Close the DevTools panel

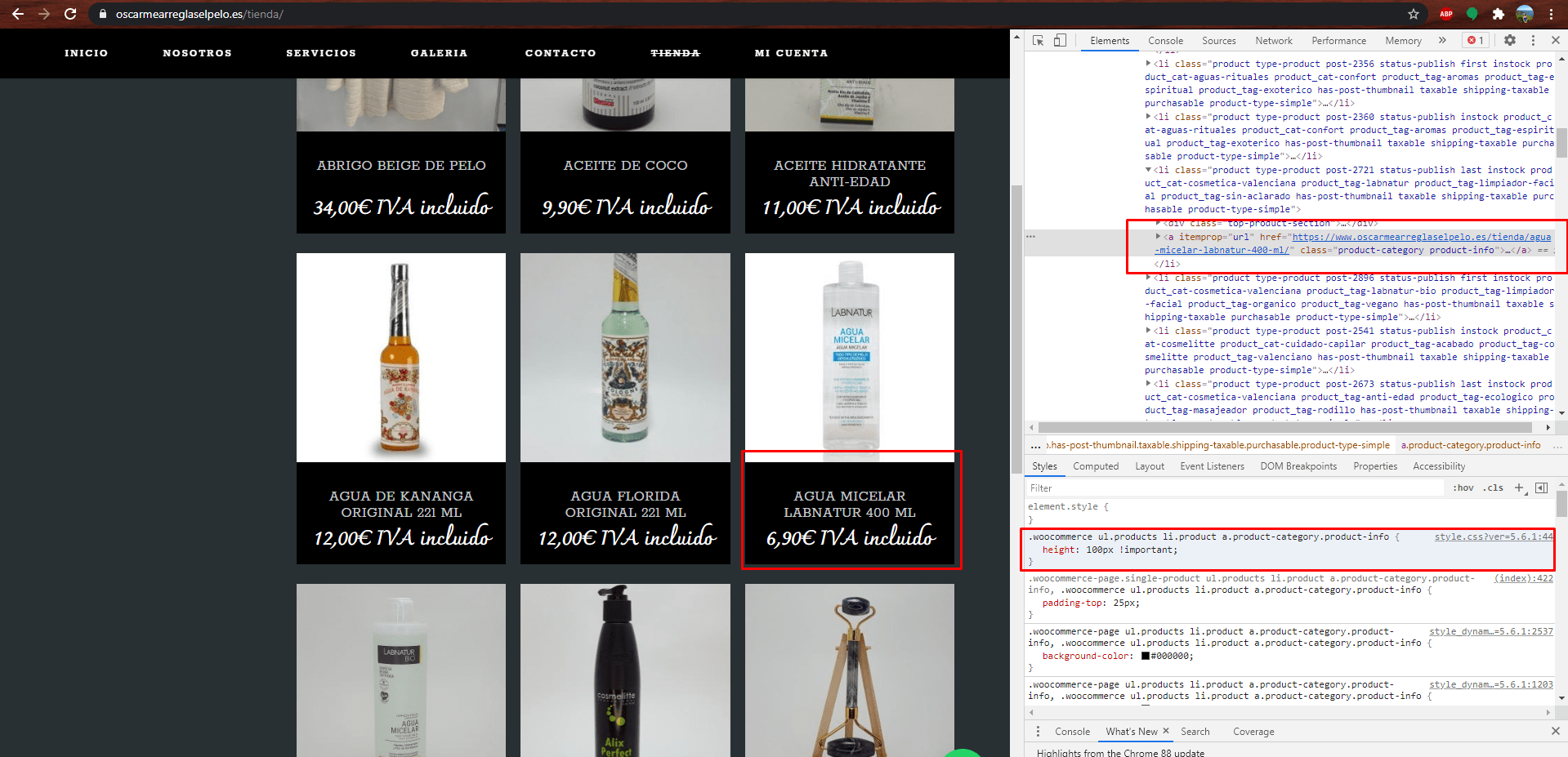click(x=1555, y=40)
